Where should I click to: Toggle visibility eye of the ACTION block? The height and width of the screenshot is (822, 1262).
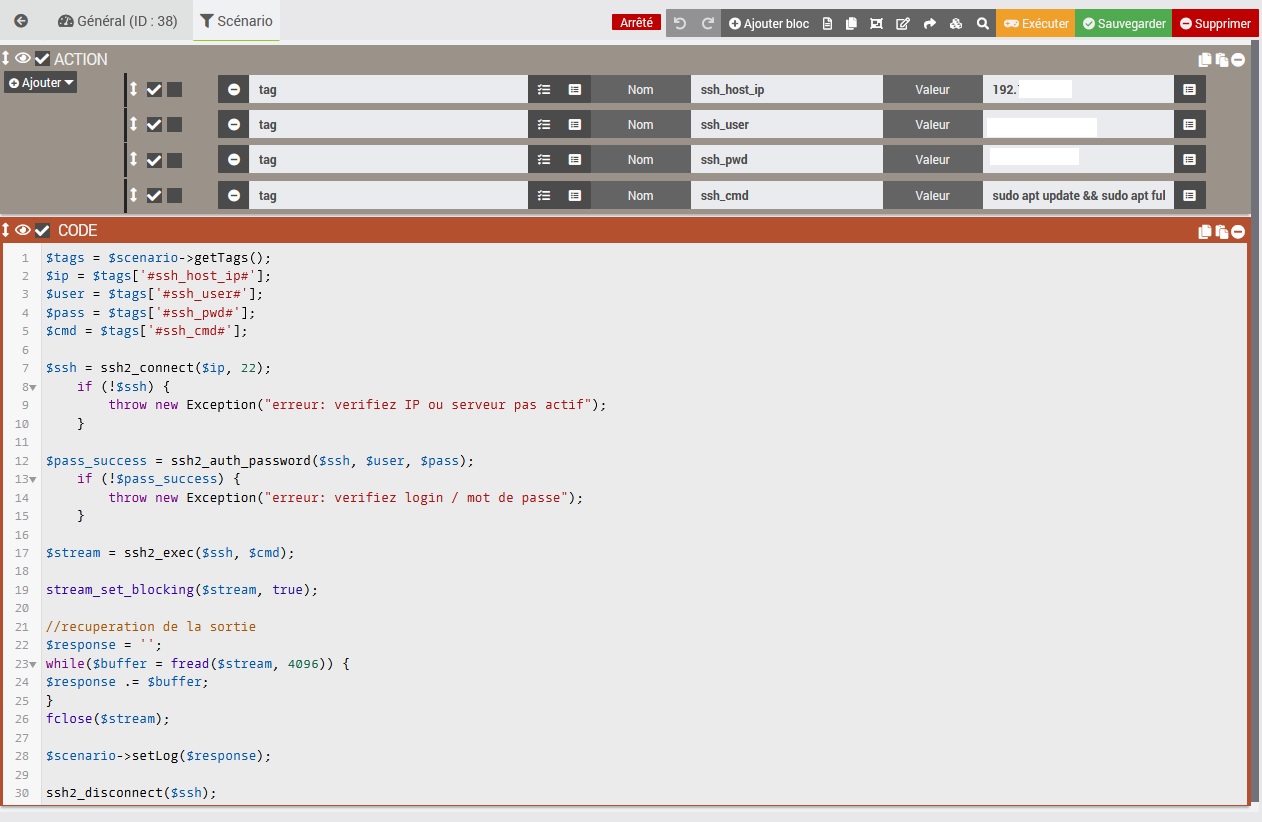23,59
